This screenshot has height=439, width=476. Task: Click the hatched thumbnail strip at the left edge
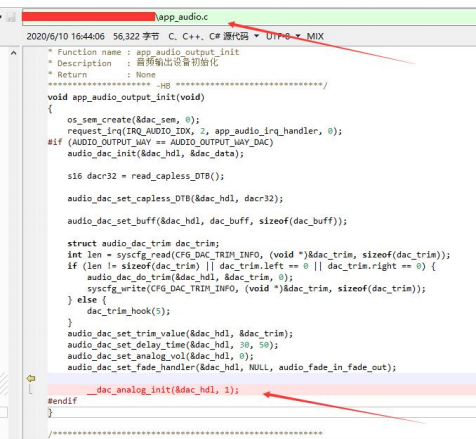click(x=4, y=384)
